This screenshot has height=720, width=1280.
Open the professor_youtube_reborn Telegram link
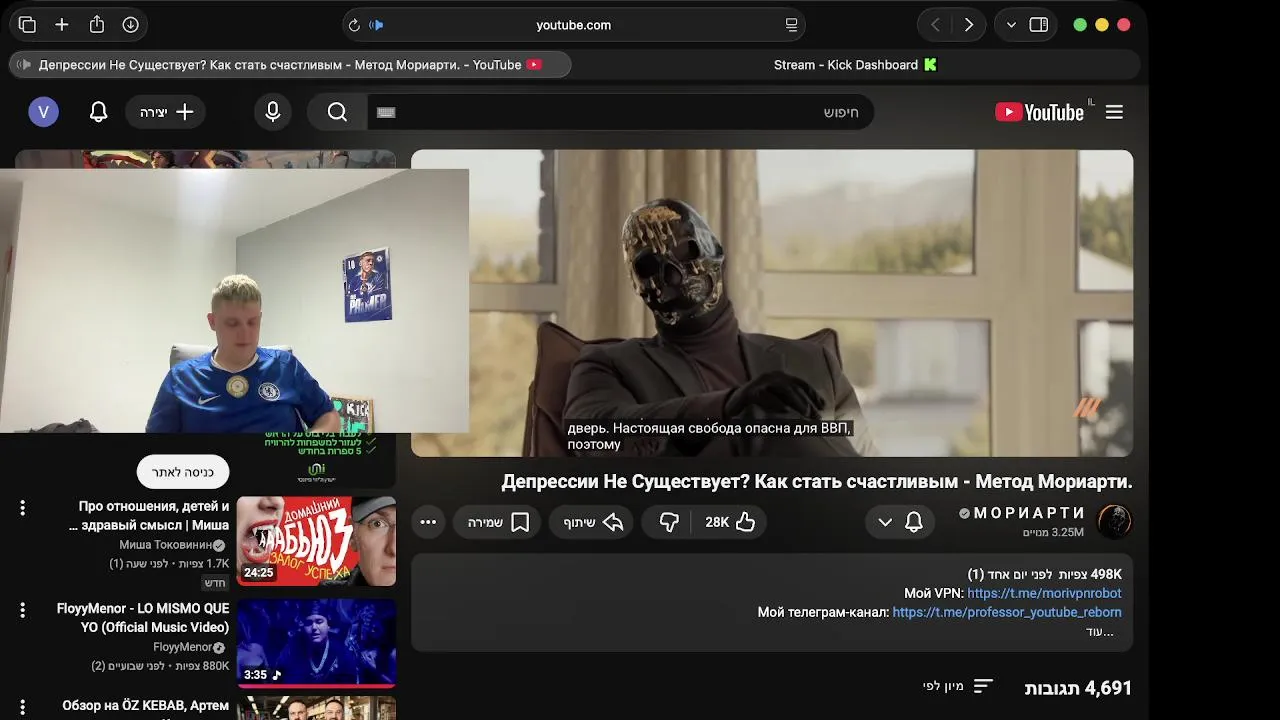[x=1007, y=612]
